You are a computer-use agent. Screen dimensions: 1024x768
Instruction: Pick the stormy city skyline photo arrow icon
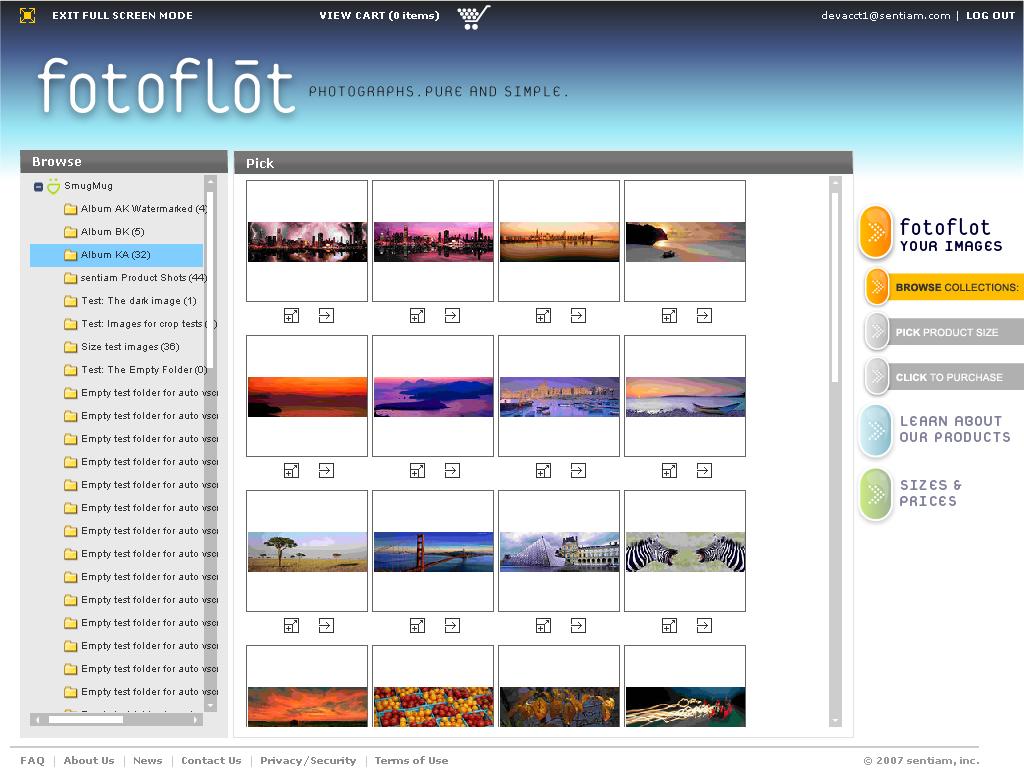[326, 316]
